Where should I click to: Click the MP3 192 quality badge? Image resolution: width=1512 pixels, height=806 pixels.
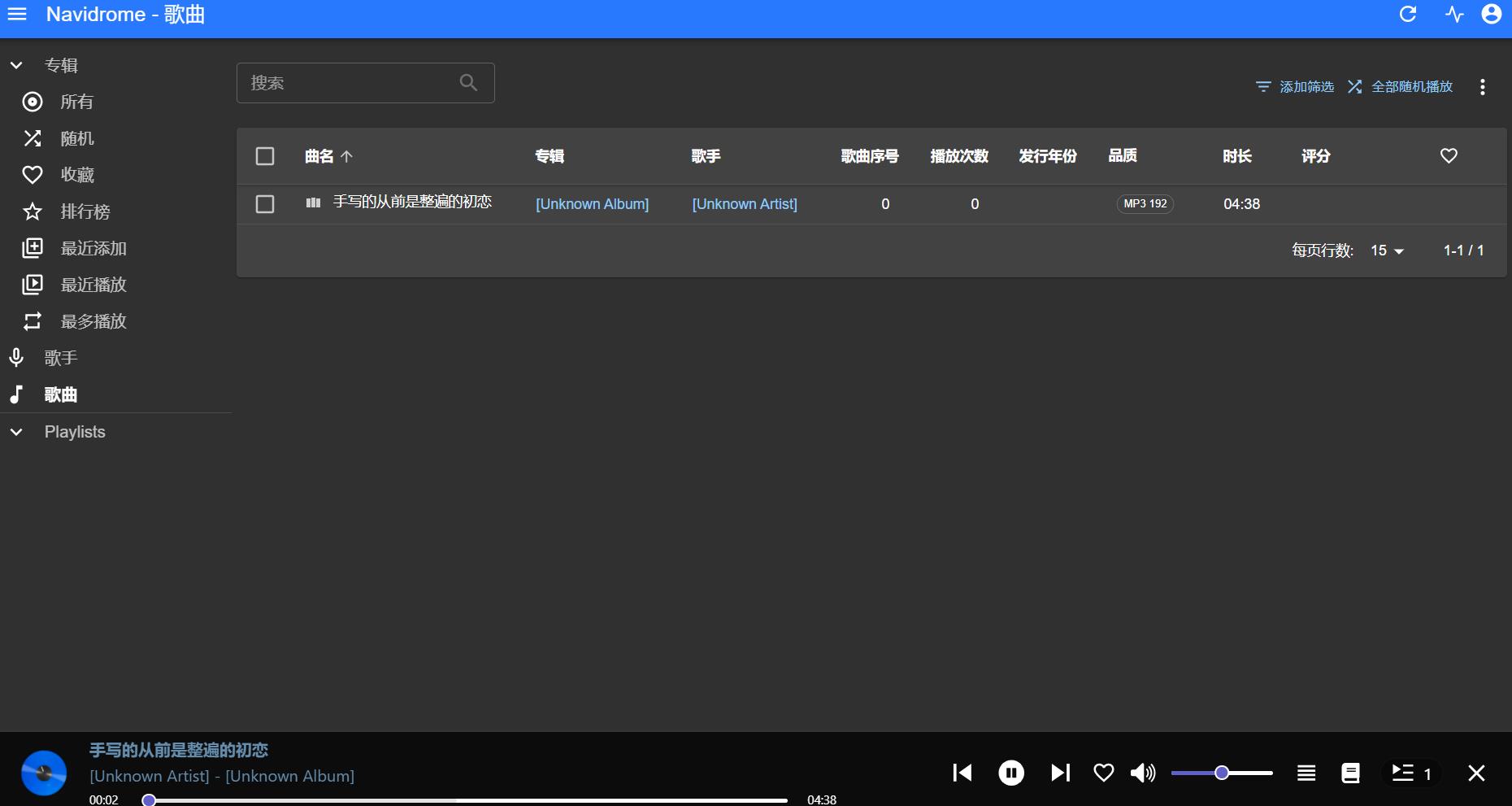tap(1145, 204)
